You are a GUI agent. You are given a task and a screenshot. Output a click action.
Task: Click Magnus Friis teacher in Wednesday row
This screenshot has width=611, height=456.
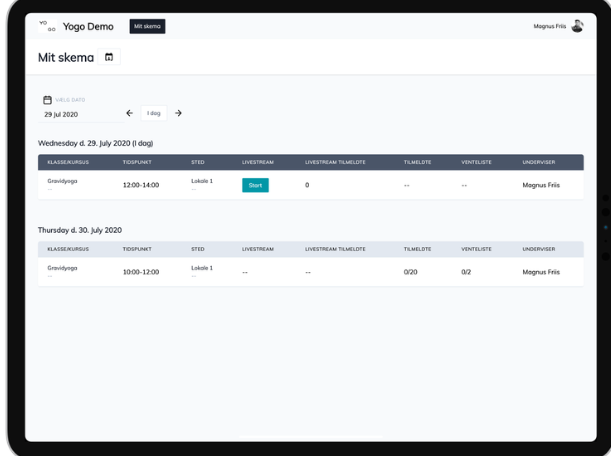point(541,185)
